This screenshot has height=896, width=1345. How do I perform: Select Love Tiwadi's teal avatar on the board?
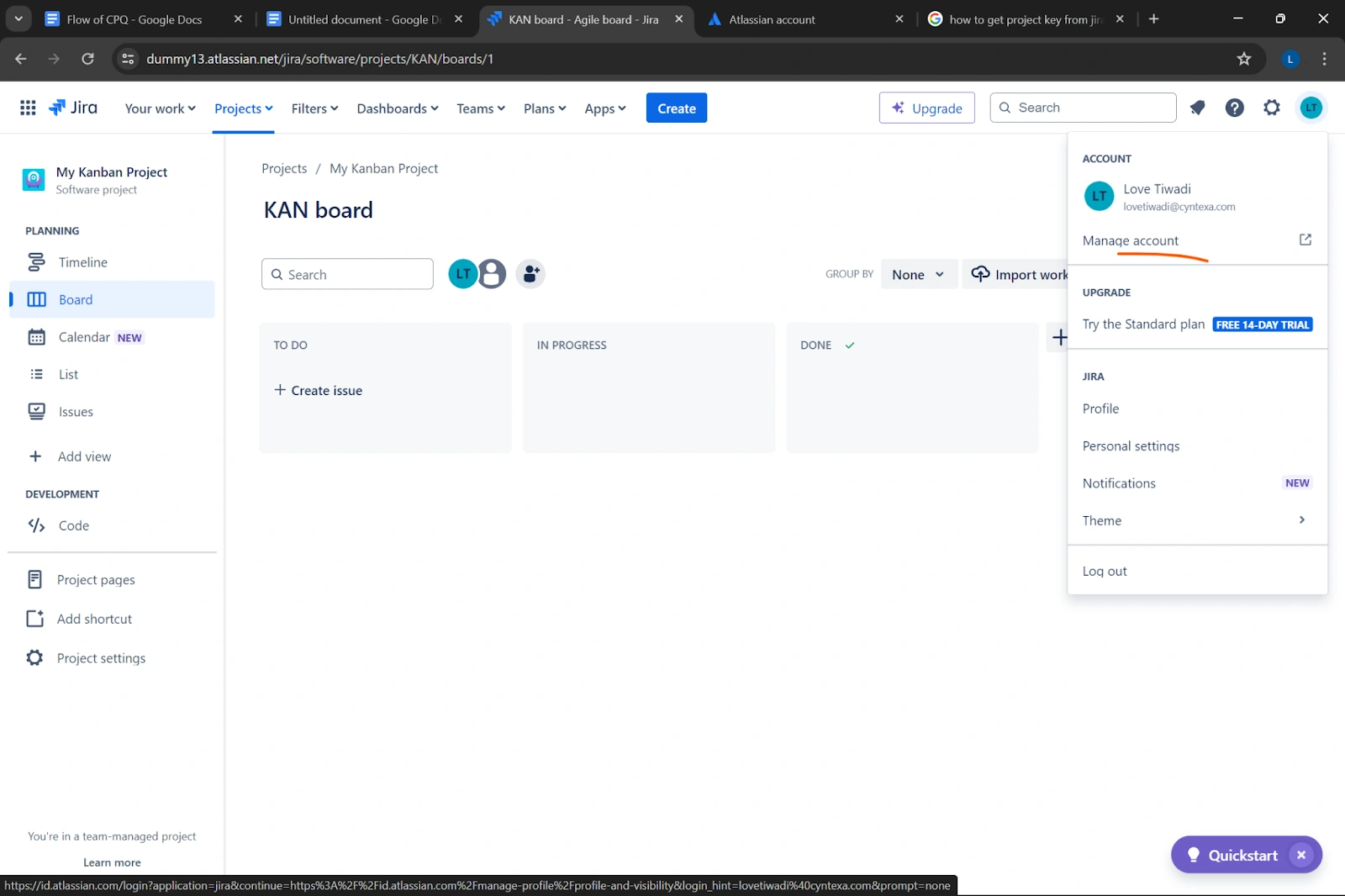tap(462, 273)
